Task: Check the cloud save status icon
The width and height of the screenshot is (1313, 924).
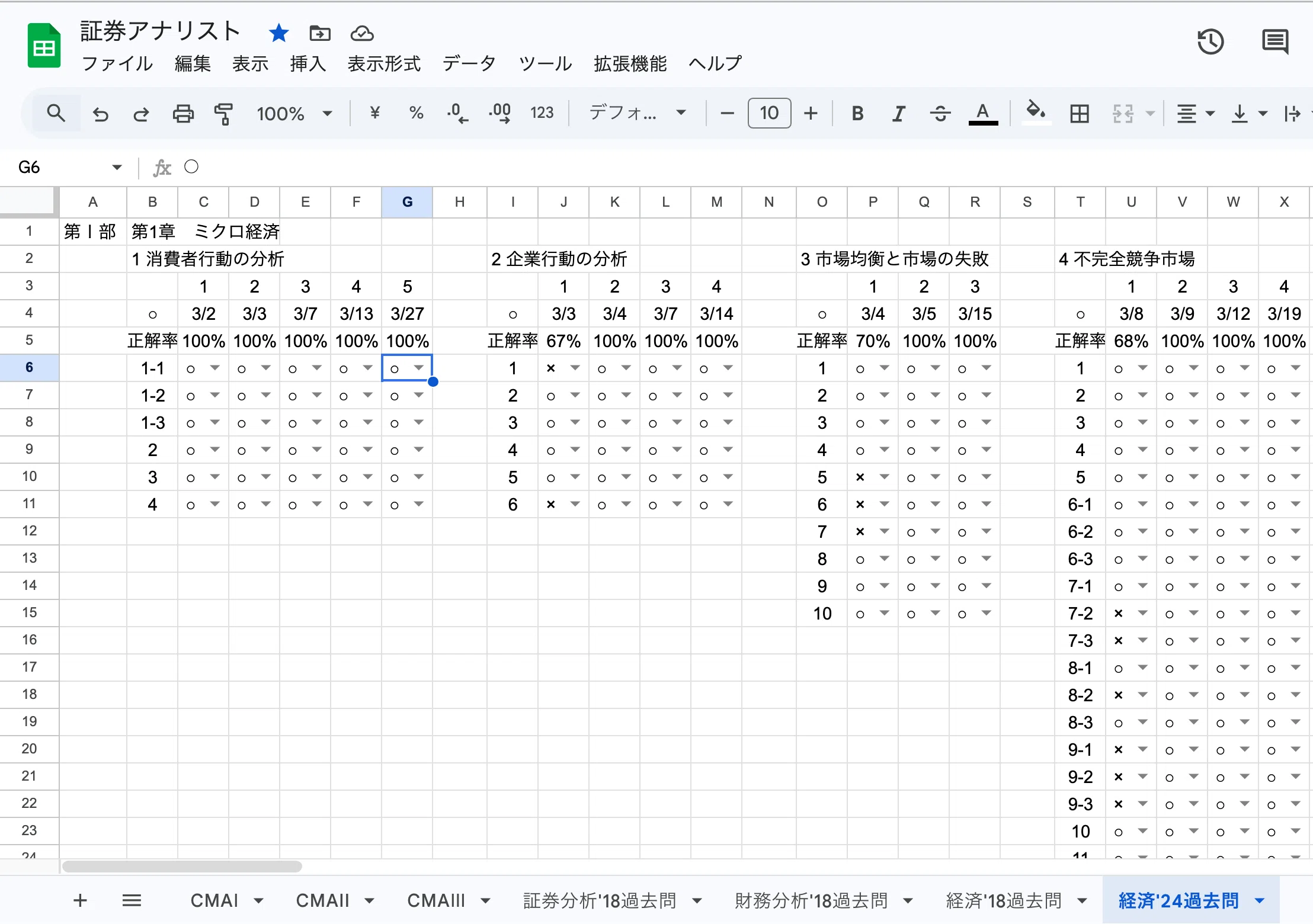Action: pos(361,33)
